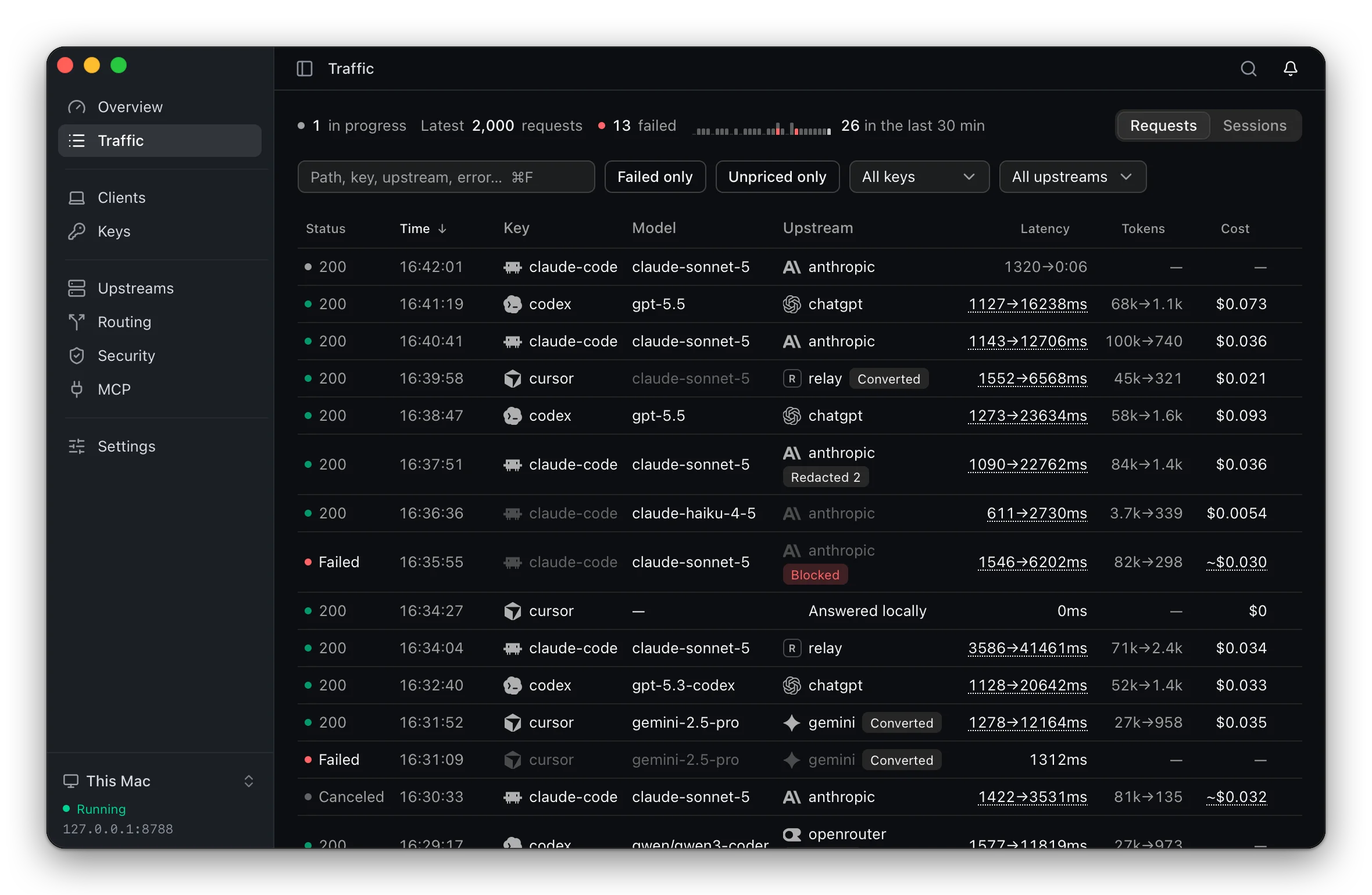The height and width of the screenshot is (895, 1372).
Task: Click the 127.0.0.1:8788 address
Action: tap(118, 829)
